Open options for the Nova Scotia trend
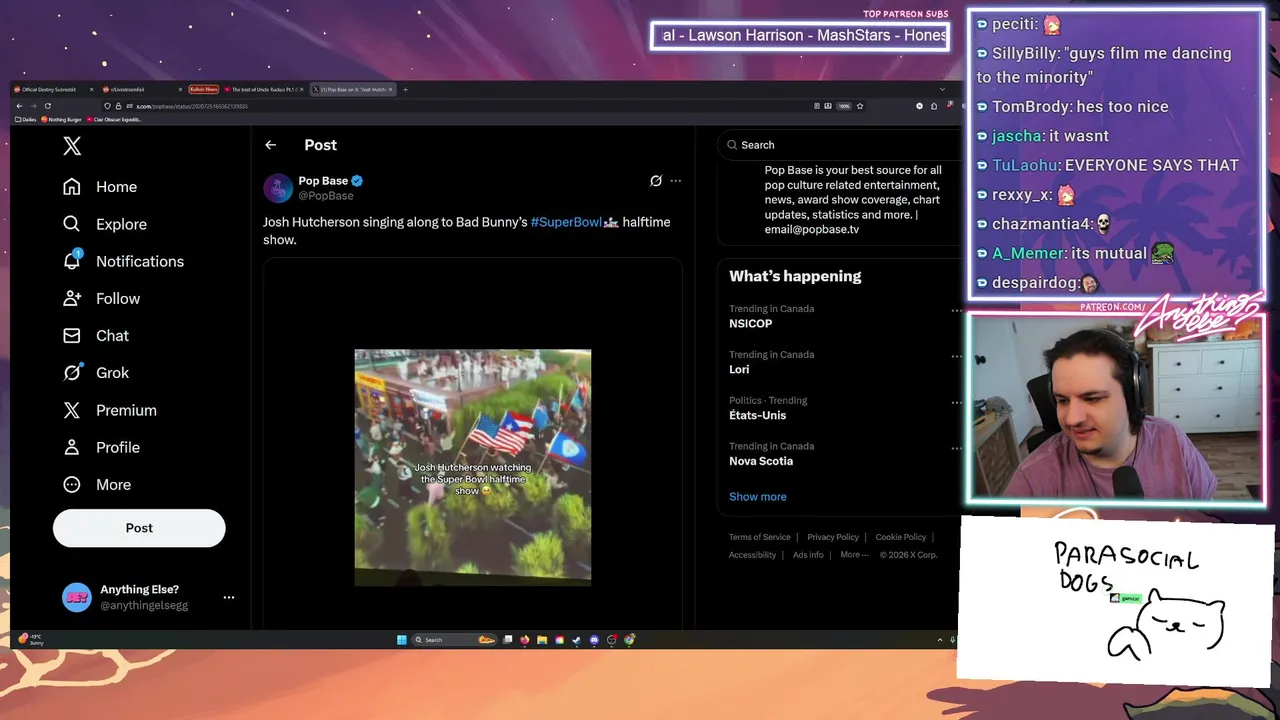Screen dimensions: 1280x720 click(x=956, y=449)
